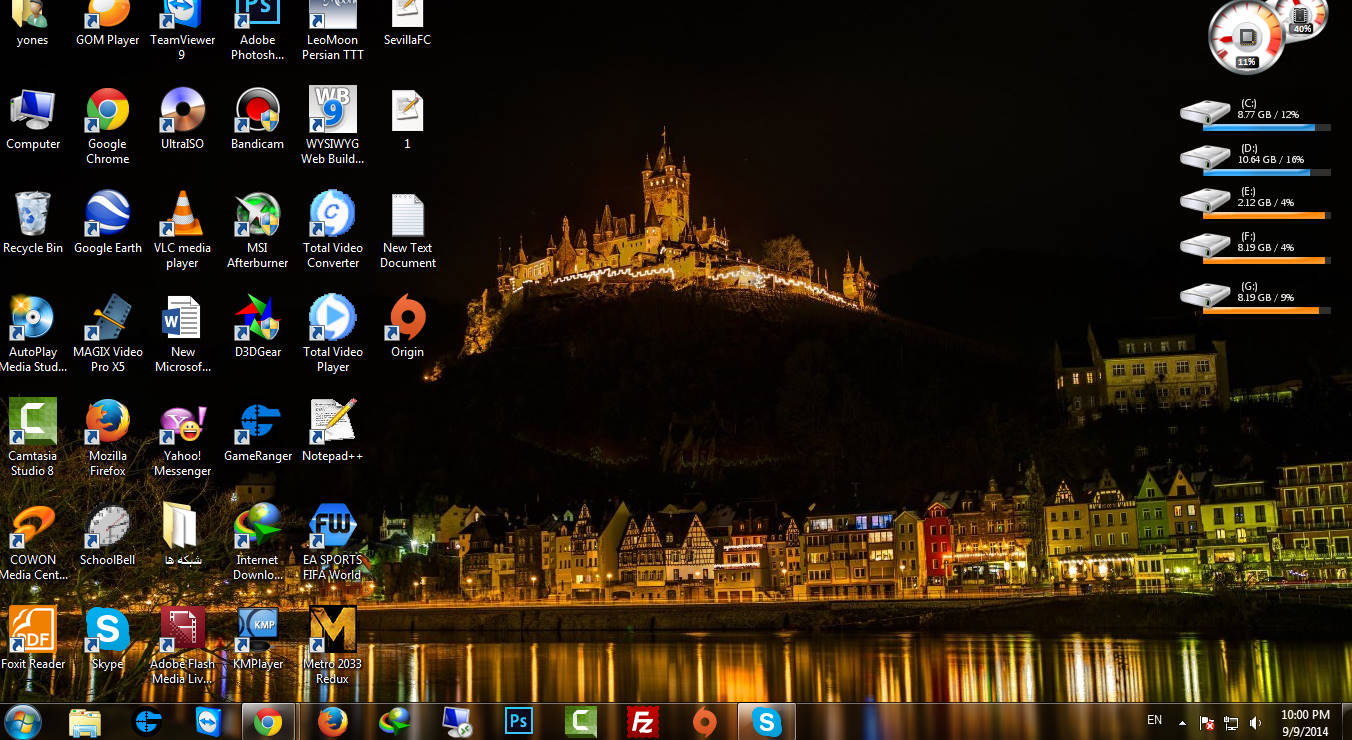Switch to Chrome in the taskbar

(x=268, y=721)
